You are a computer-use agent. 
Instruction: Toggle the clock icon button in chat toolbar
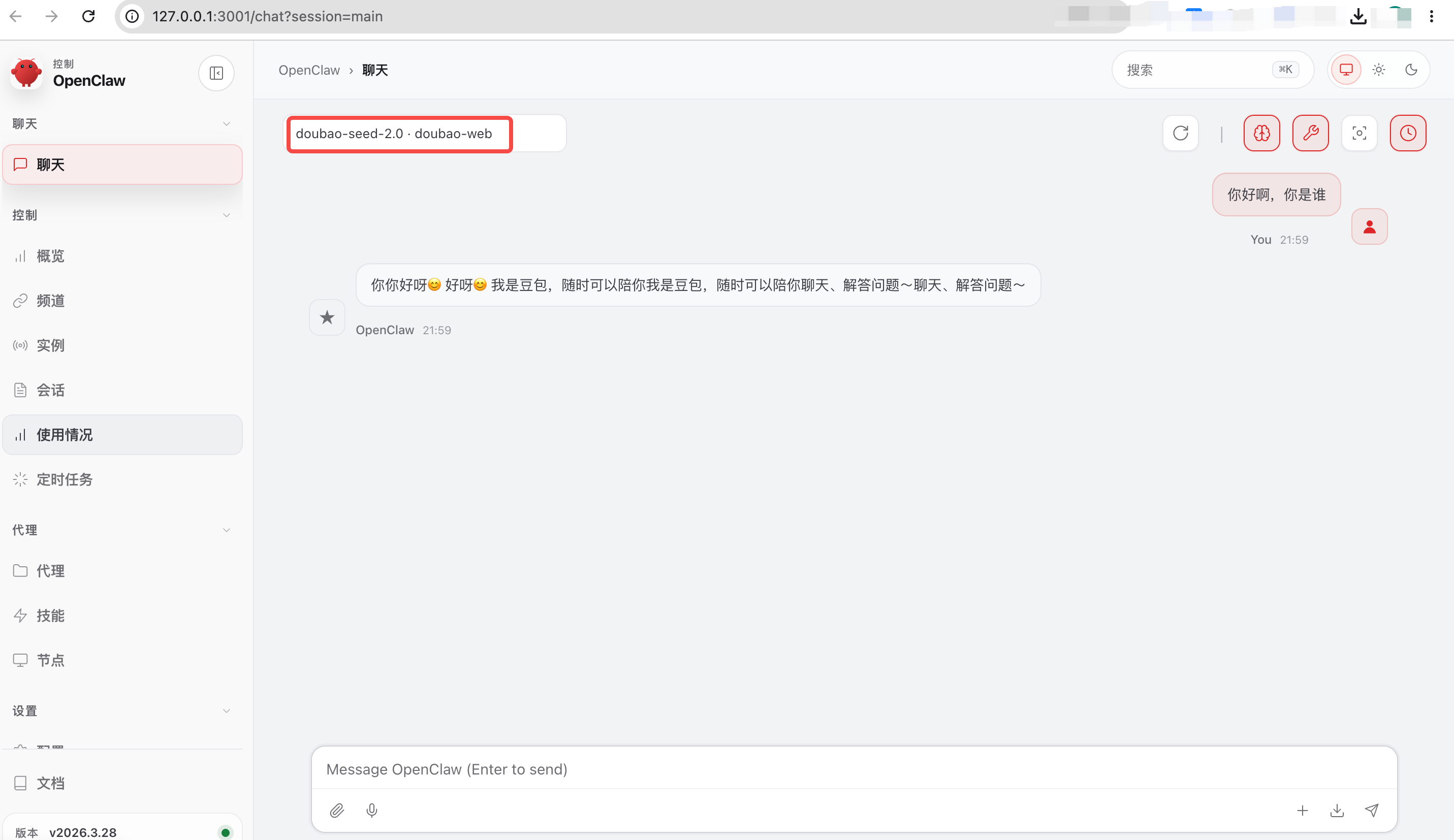coord(1408,133)
